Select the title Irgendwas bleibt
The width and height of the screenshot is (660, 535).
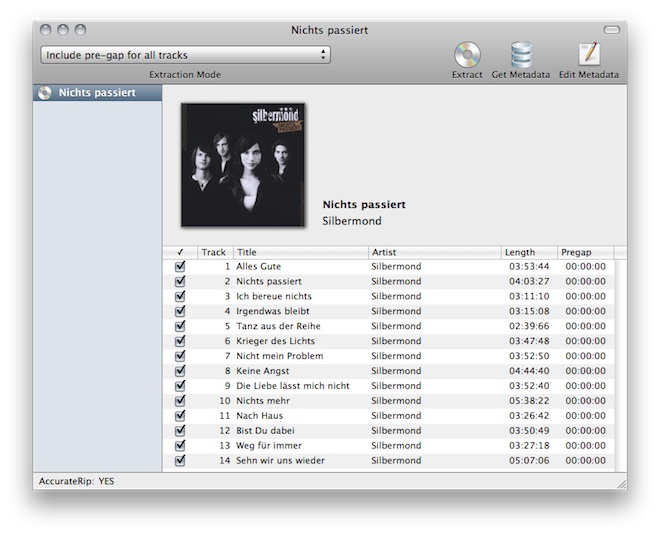[x=273, y=311]
